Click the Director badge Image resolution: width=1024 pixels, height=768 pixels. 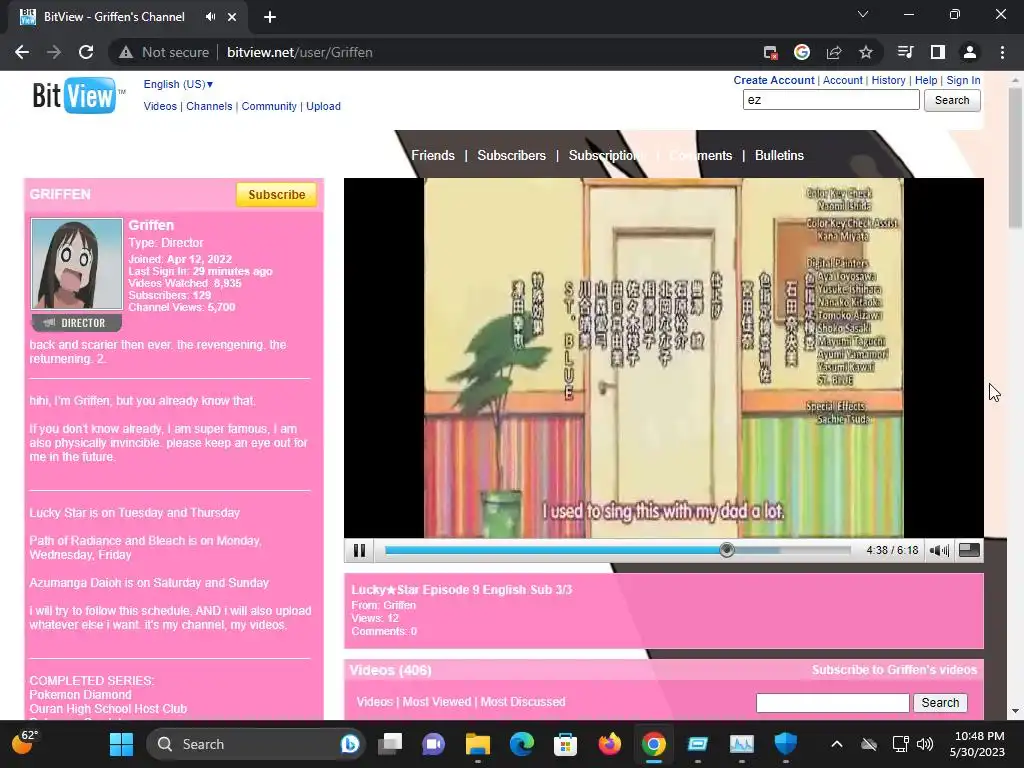(77, 323)
